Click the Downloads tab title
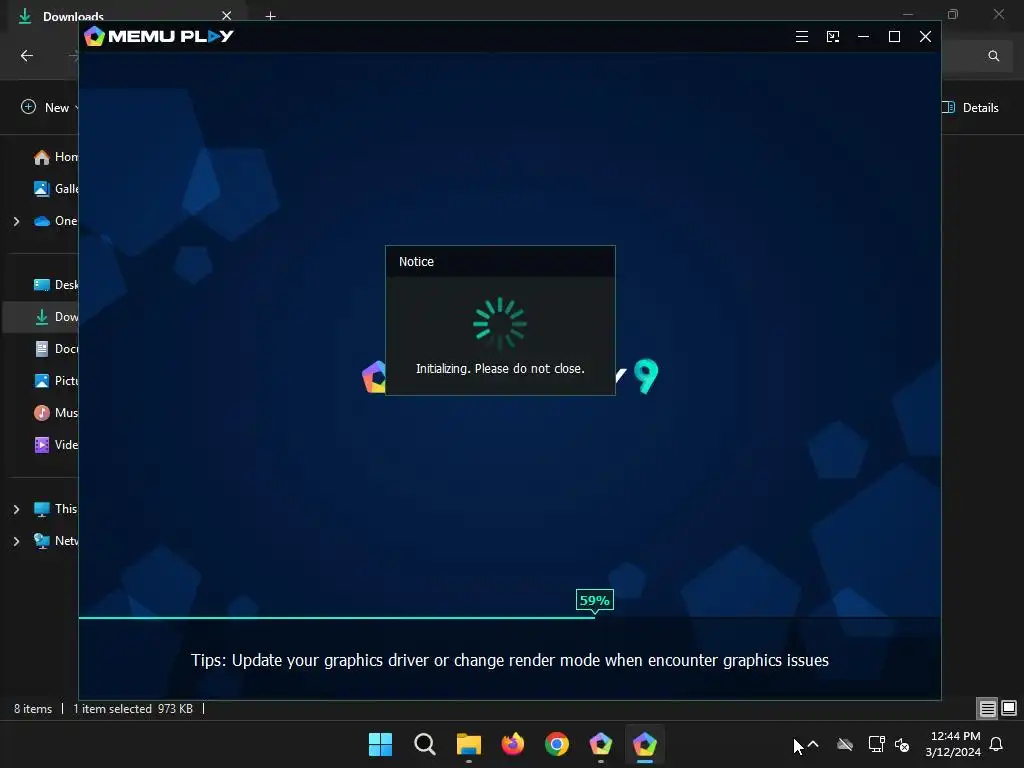 (73, 16)
